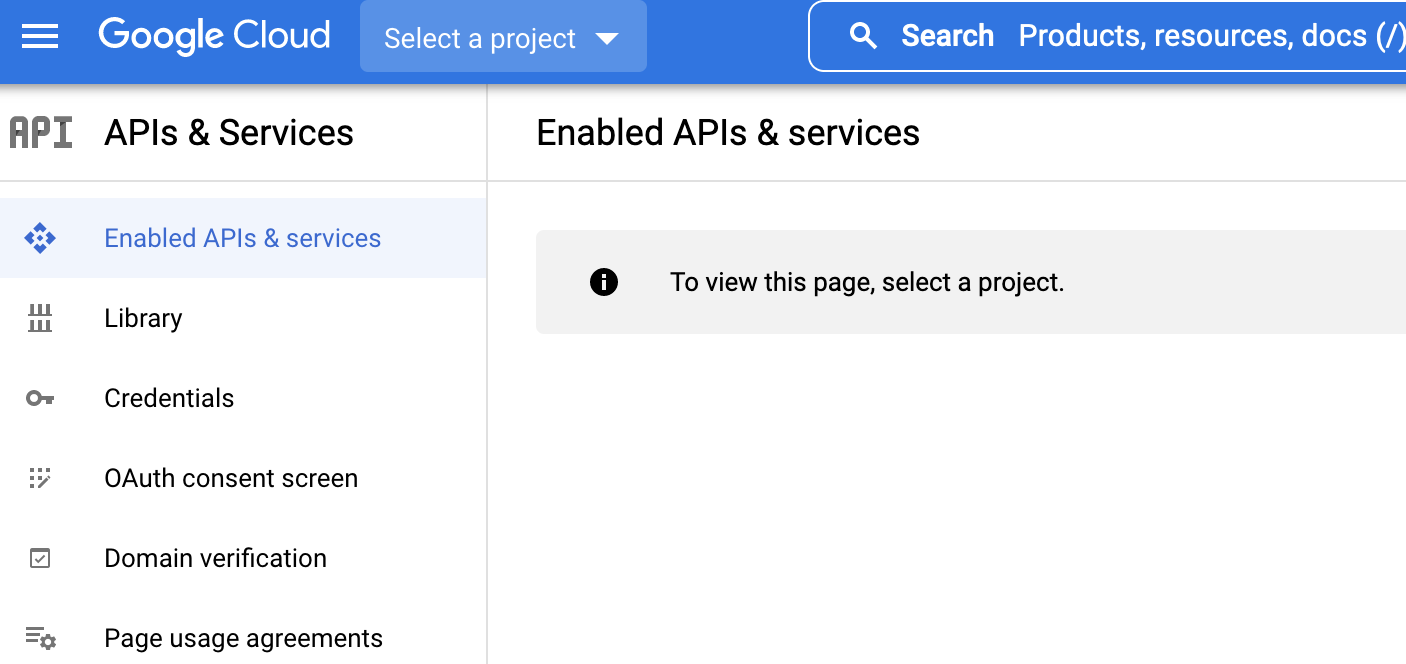Click the Enabled APIs & services heading
This screenshot has height=664, width=1406.
728,132
